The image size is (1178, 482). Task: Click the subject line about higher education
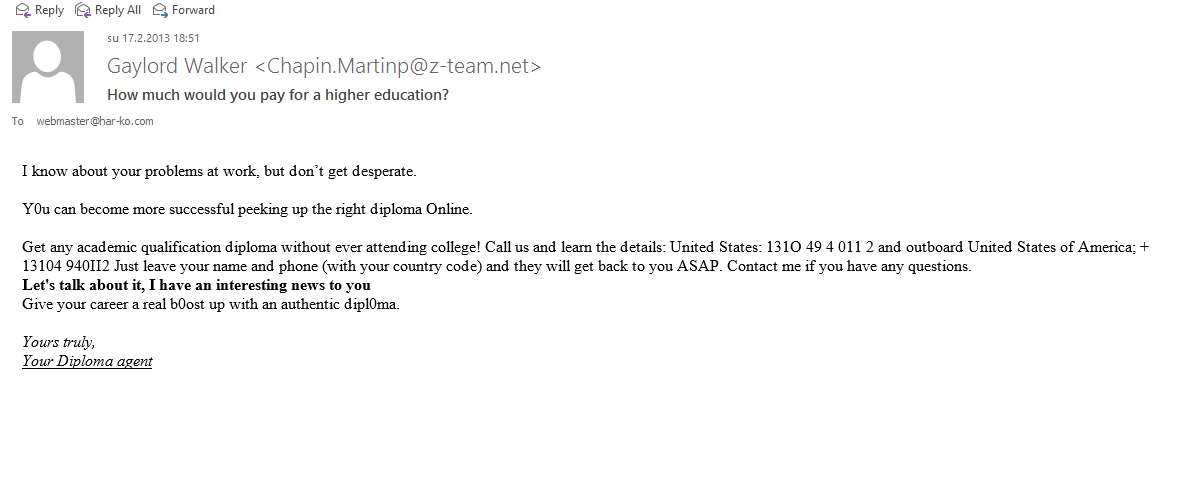[278, 96]
